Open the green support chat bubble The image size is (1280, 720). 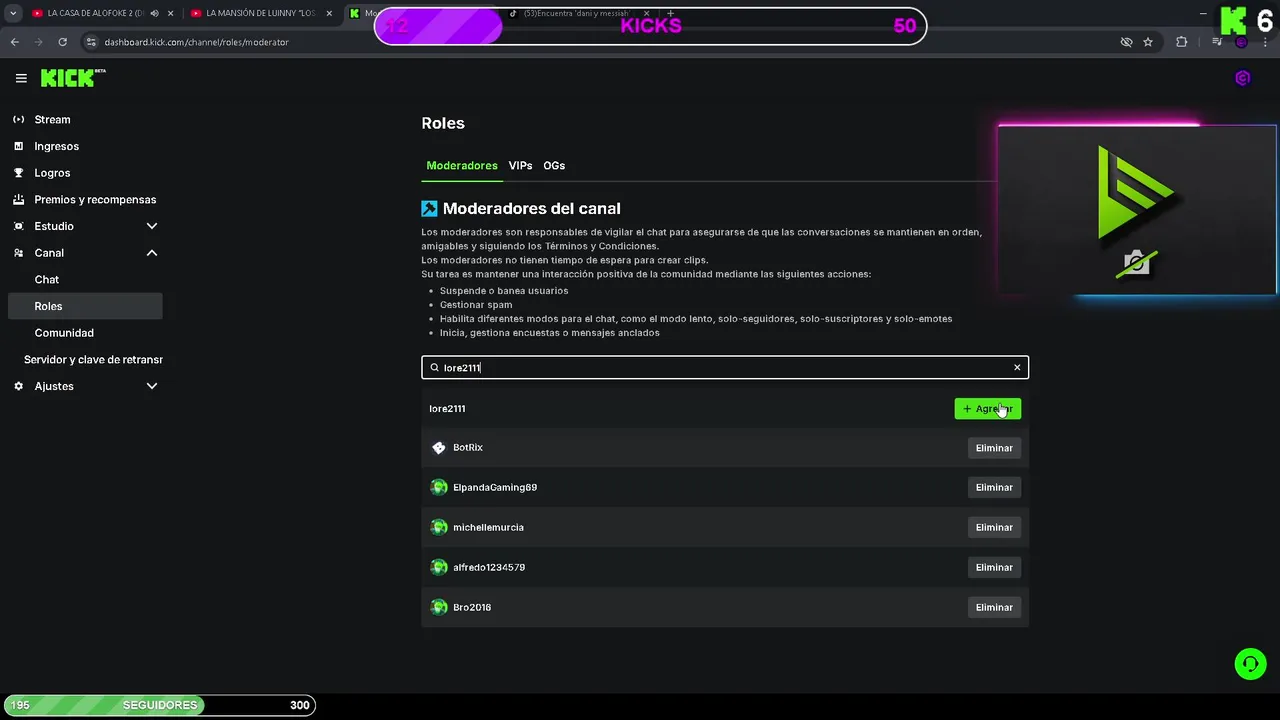point(1250,664)
